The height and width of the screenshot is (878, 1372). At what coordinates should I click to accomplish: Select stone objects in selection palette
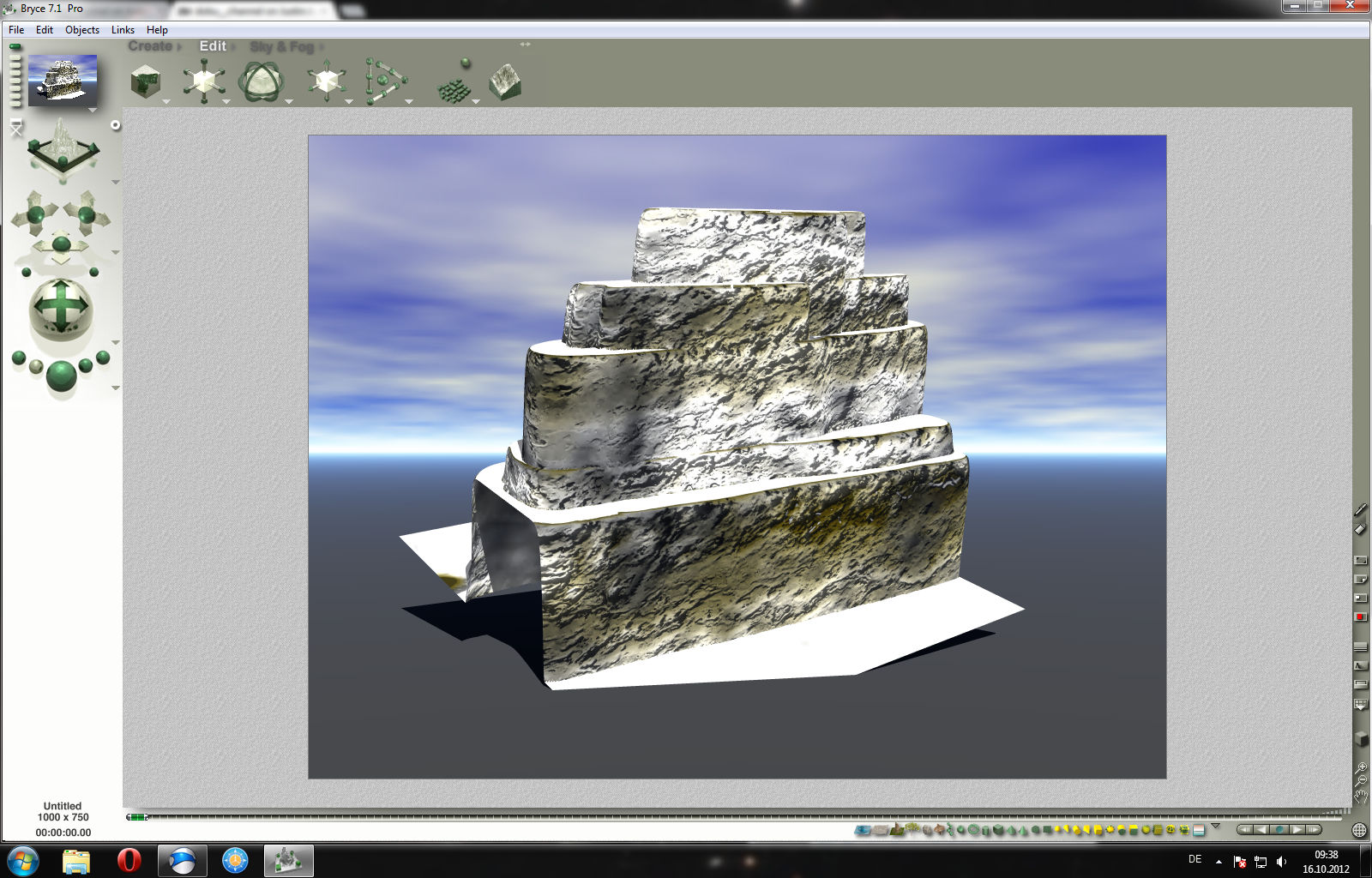tap(927, 830)
